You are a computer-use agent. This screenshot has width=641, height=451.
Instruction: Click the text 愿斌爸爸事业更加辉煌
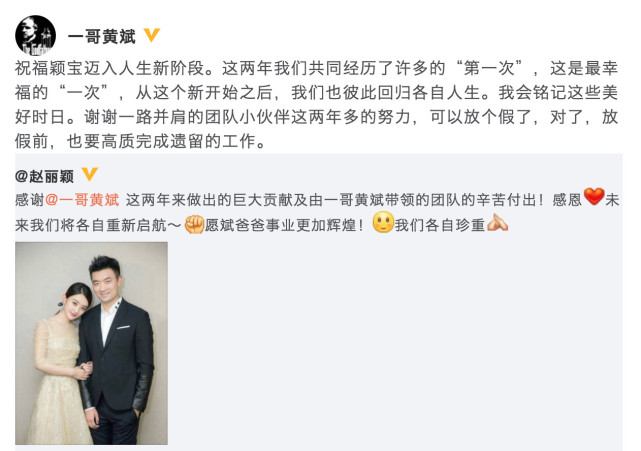pos(280,225)
